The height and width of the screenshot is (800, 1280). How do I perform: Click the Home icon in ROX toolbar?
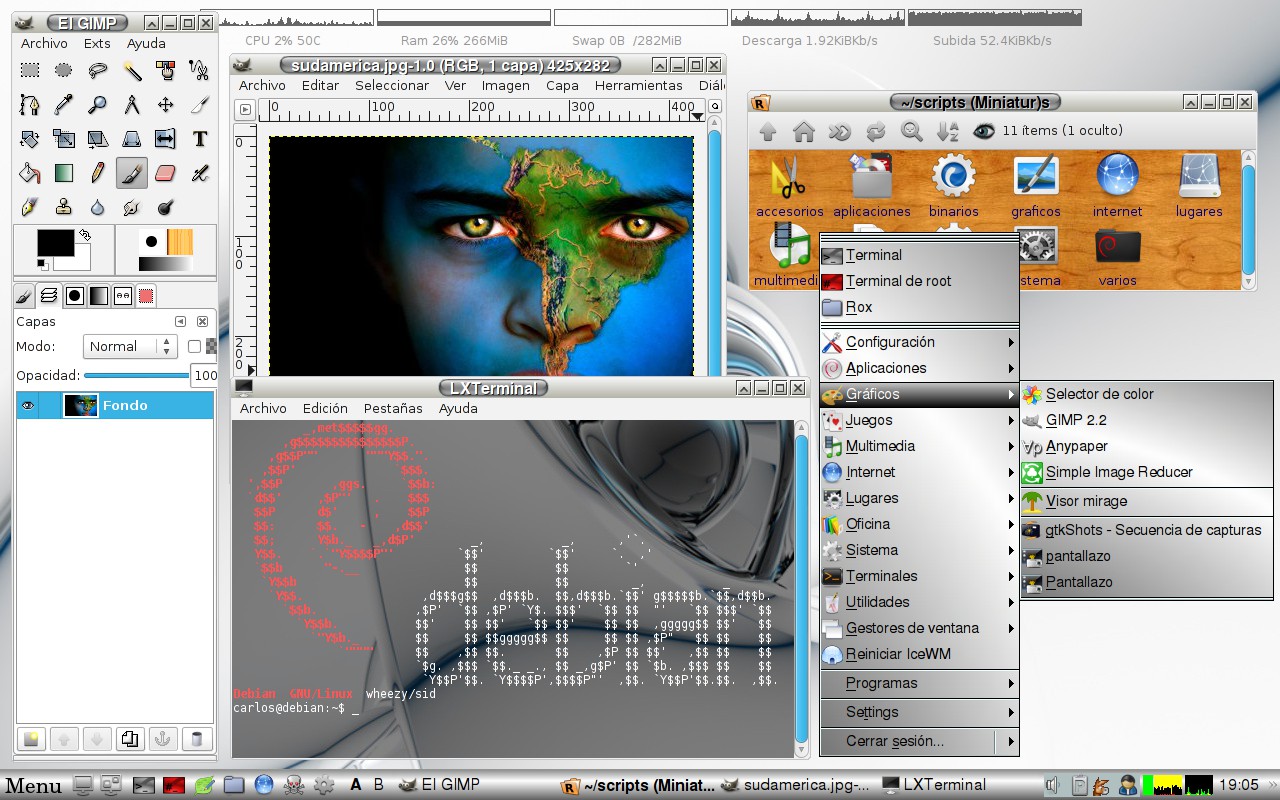[x=803, y=131]
